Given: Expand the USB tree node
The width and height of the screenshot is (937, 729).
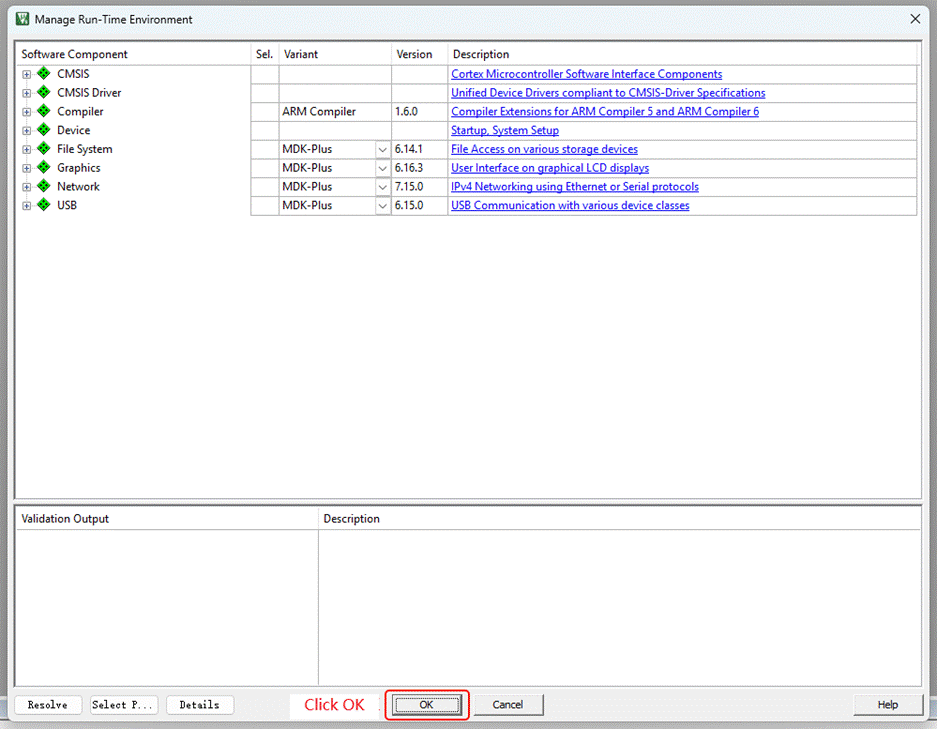Looking at the screenshot, I should 26,206.
